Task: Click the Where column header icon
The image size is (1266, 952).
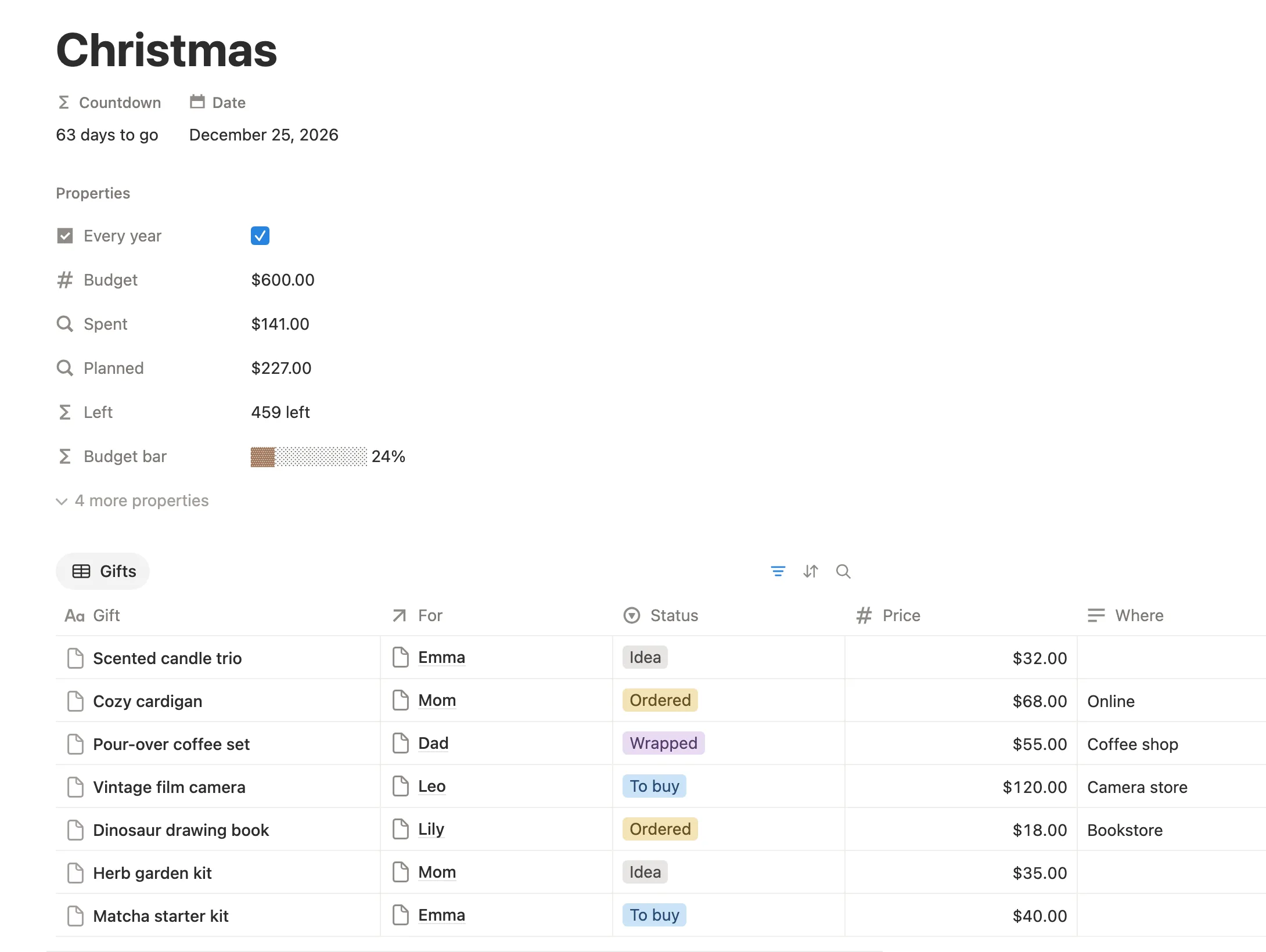Action: coord(1096,615)
